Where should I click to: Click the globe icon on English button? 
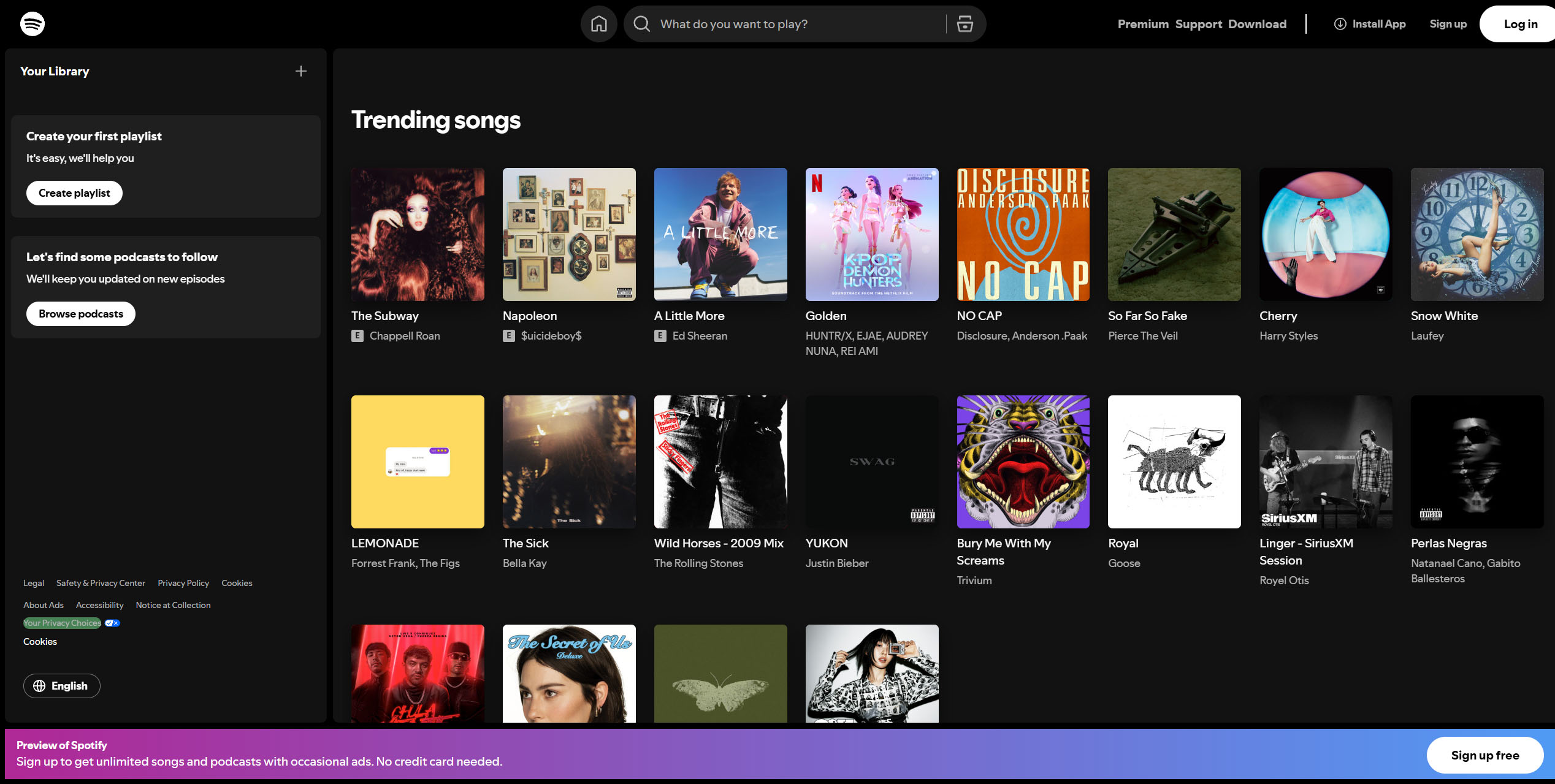click(39, 686)
